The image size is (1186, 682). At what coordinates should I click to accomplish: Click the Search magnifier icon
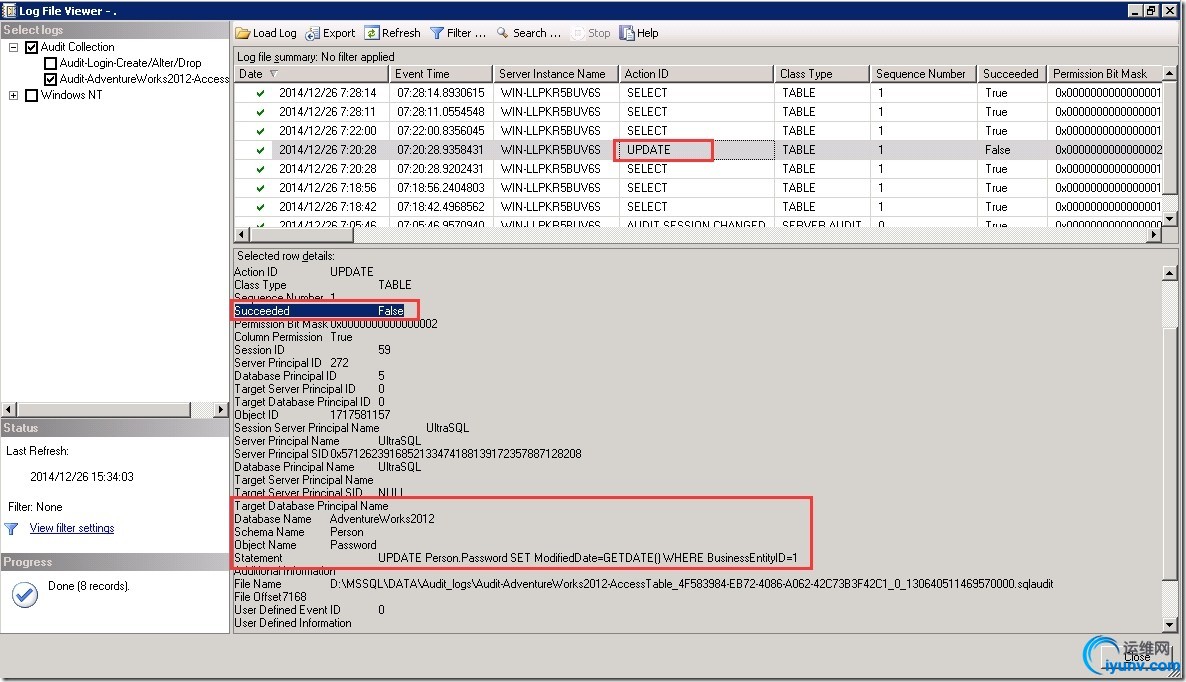503,33
